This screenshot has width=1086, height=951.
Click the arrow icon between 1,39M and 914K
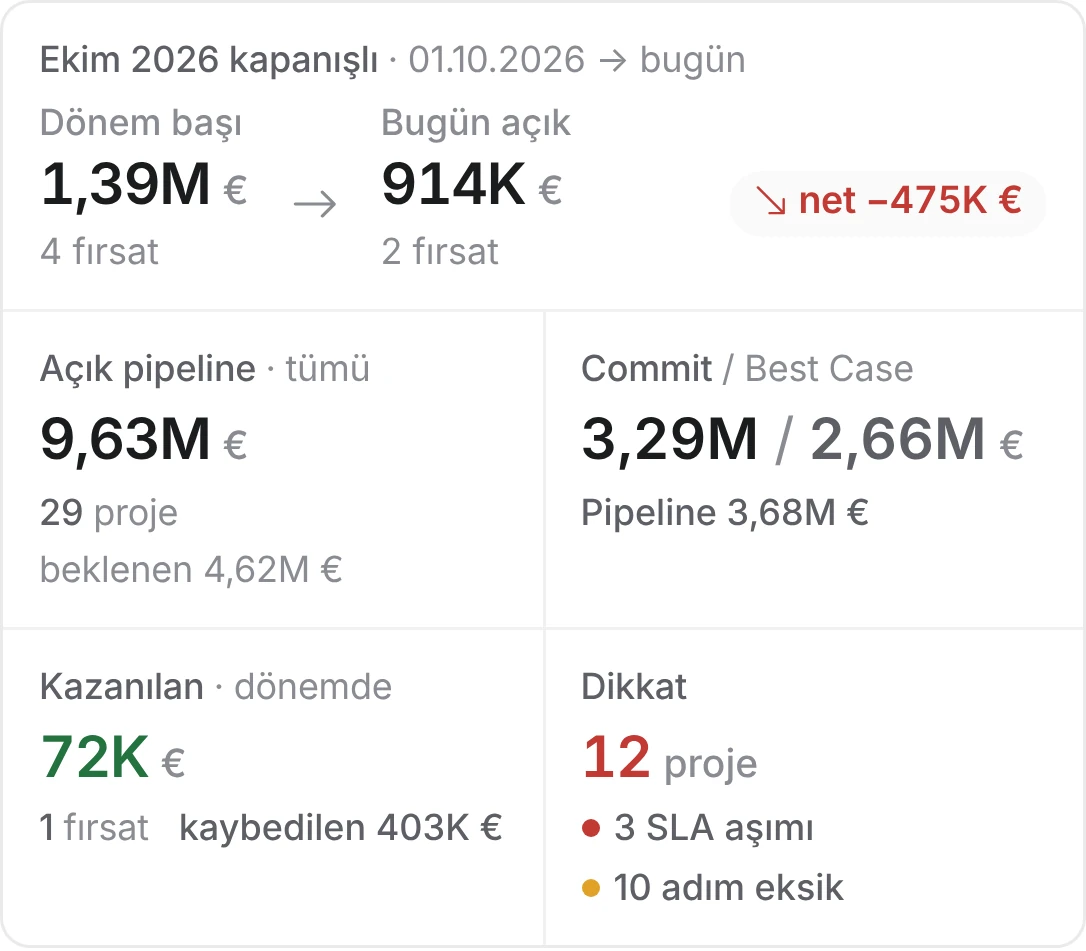pyautogui.click(x=314, y=204)
